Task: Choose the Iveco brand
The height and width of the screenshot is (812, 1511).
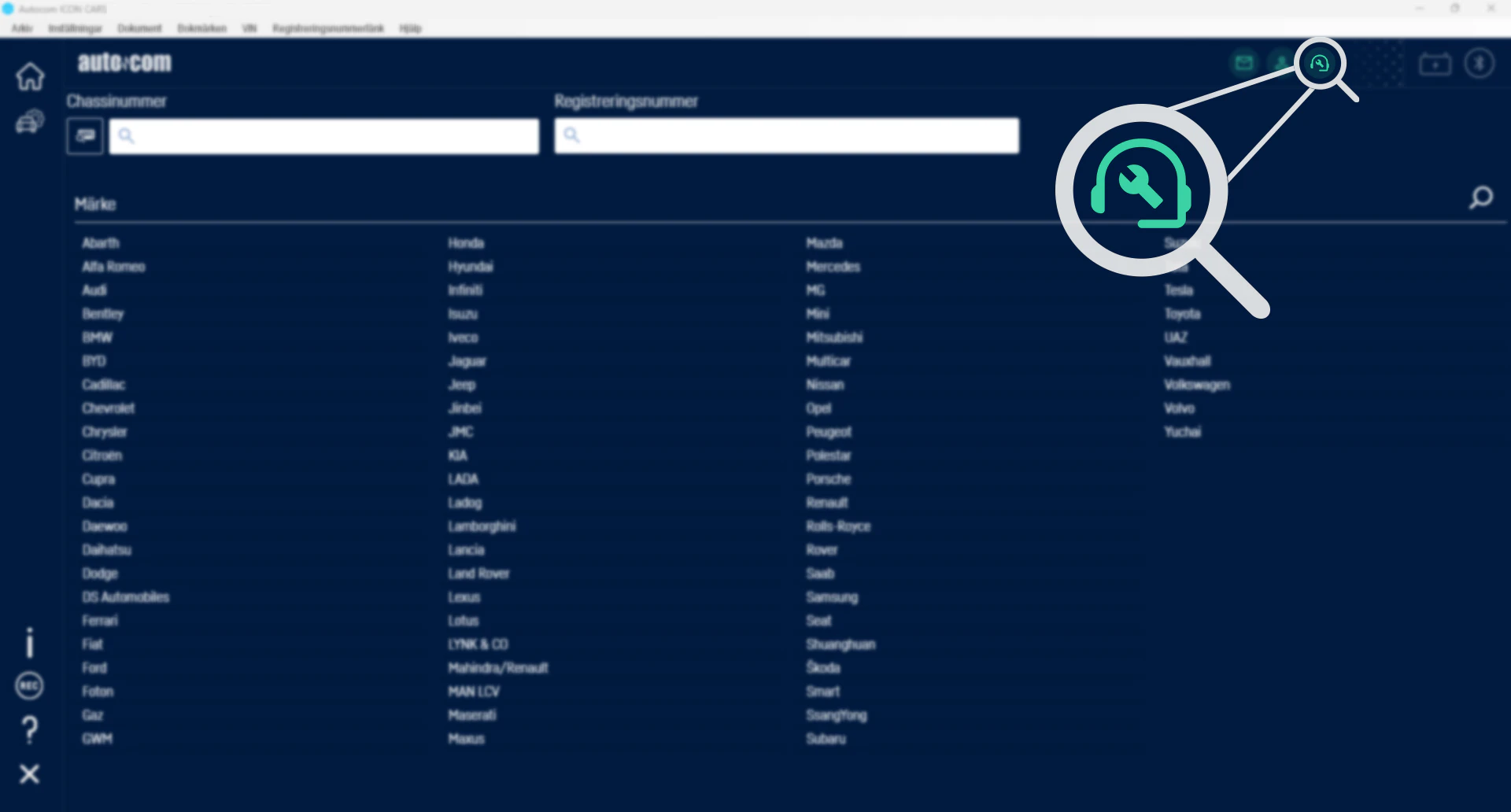Action: (463, 338)
